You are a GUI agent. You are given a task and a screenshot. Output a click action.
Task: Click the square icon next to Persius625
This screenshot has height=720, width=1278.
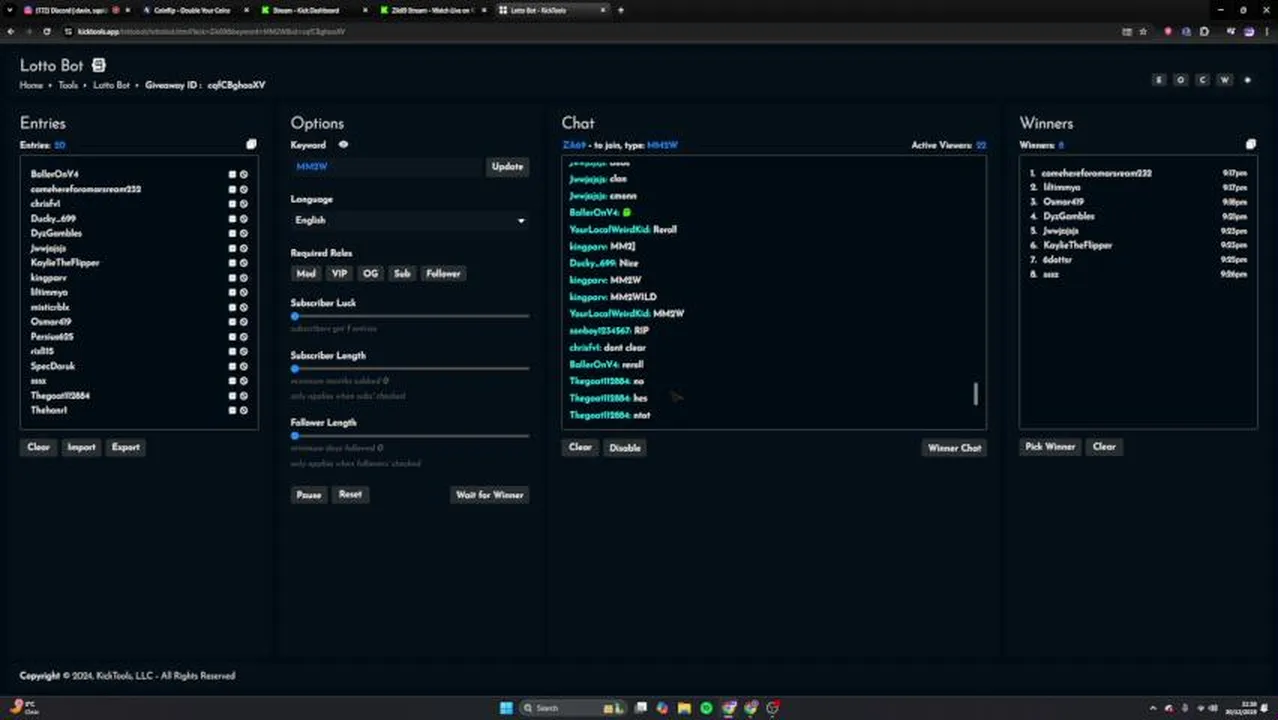click(x=232, y=336)
